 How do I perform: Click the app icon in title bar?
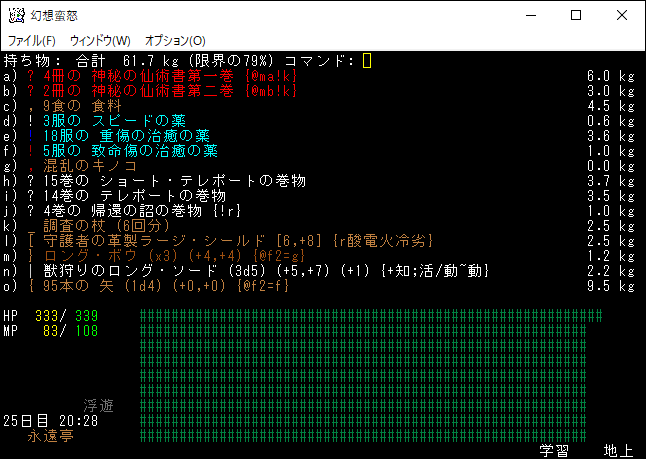click(x=15, y=15)
